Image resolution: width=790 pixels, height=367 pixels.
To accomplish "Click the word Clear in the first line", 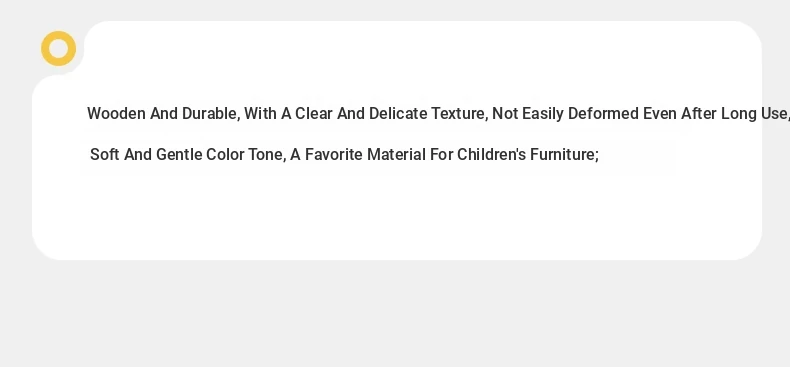I will point(313,114).
